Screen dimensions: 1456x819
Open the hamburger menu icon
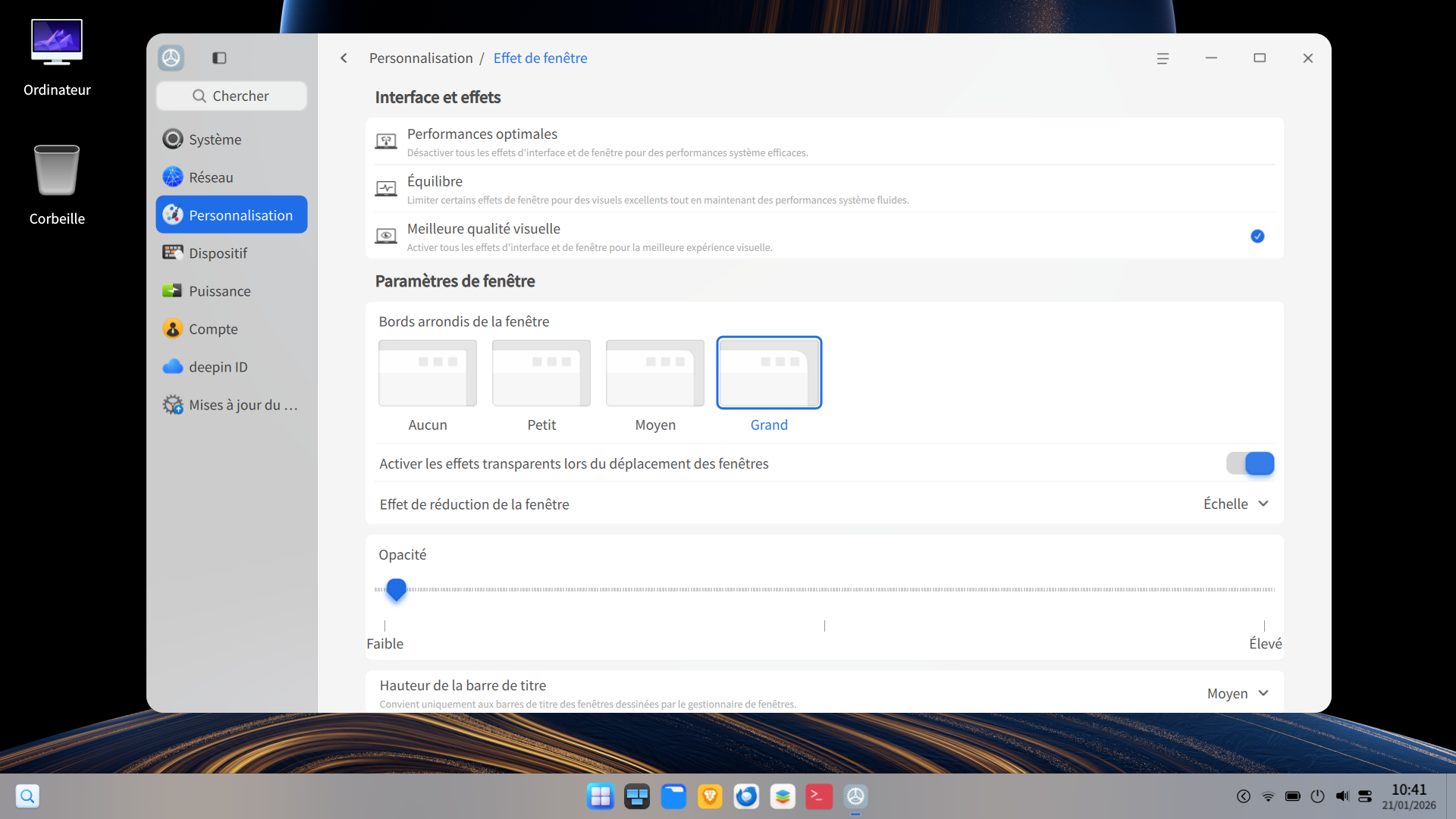point(1163,58)
